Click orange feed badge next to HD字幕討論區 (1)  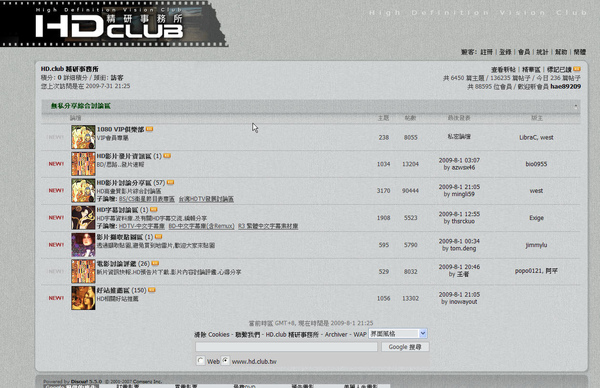(x=153, y=210)
